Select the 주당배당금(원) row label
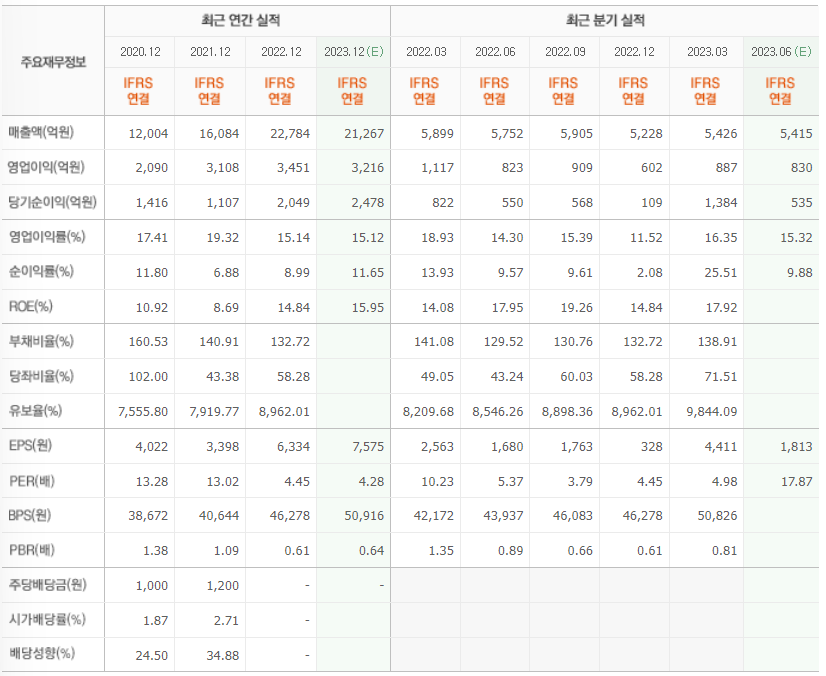Screen dimensions: 826x676 tap(47, 584)
